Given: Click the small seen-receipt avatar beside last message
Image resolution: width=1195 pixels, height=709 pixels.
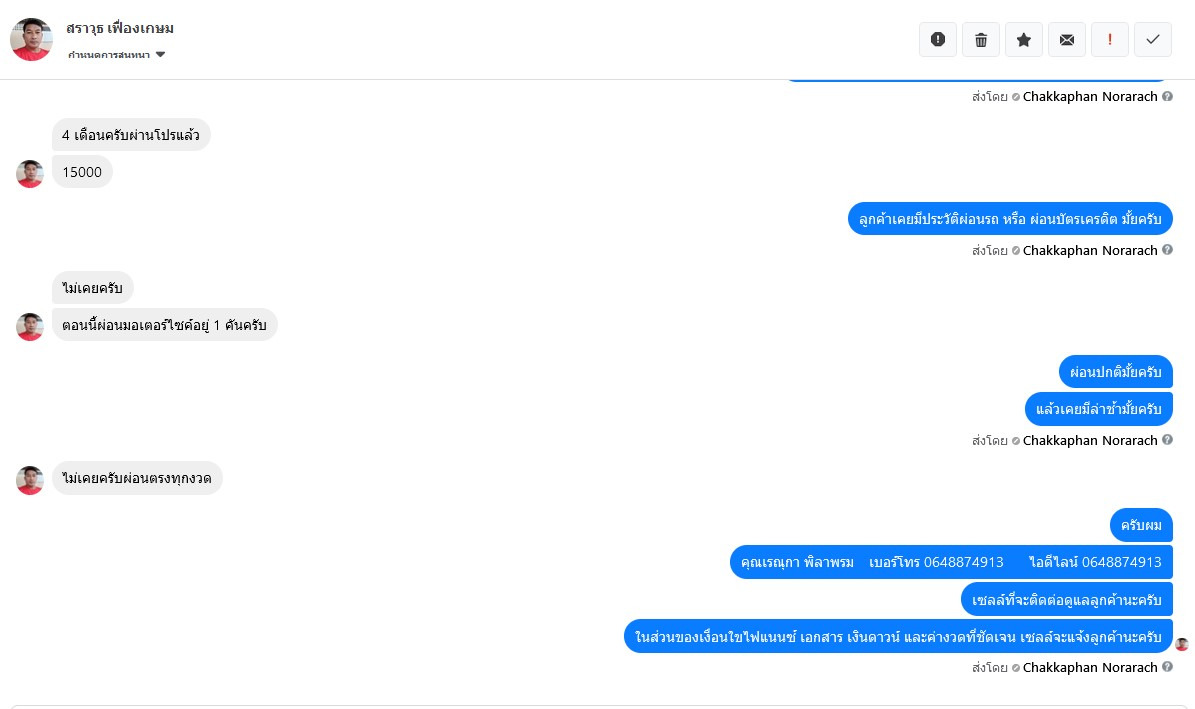Looking at the screenshot, I should [x=1182, y=645].
